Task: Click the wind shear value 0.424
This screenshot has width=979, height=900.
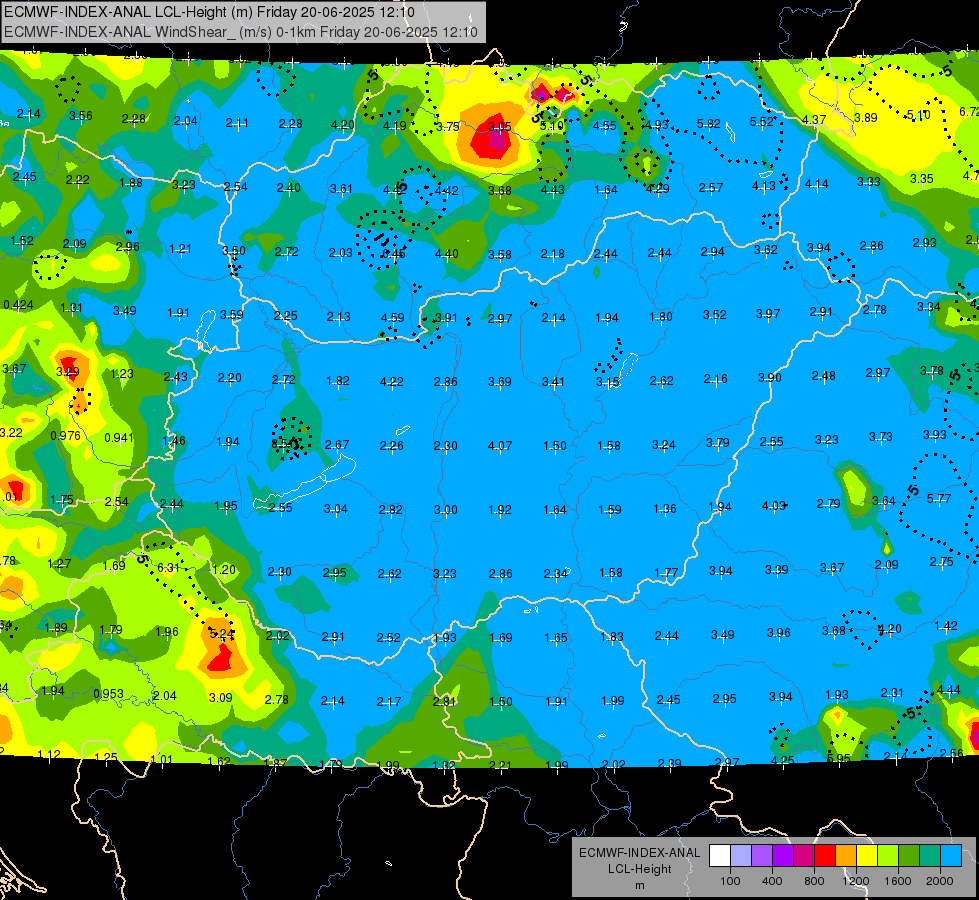Action: click(x=19, y=305)
